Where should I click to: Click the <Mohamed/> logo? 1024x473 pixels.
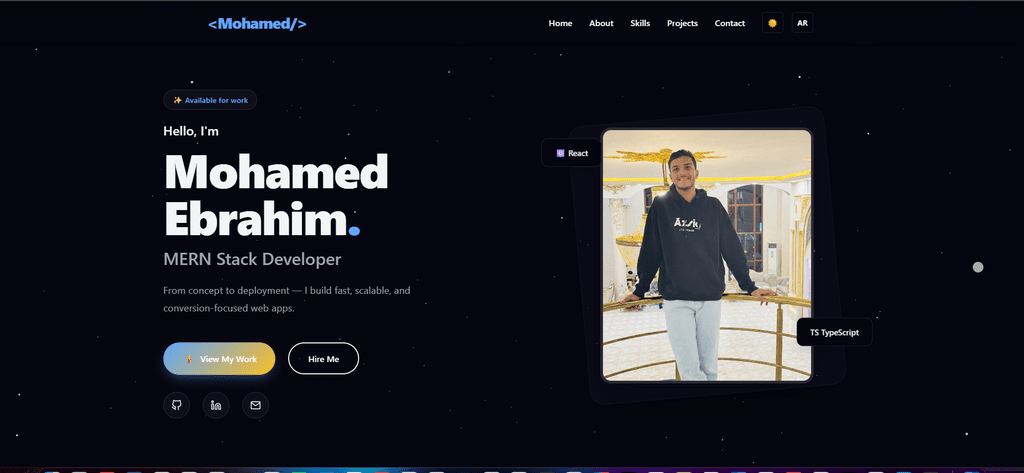[x=257, y=24]
